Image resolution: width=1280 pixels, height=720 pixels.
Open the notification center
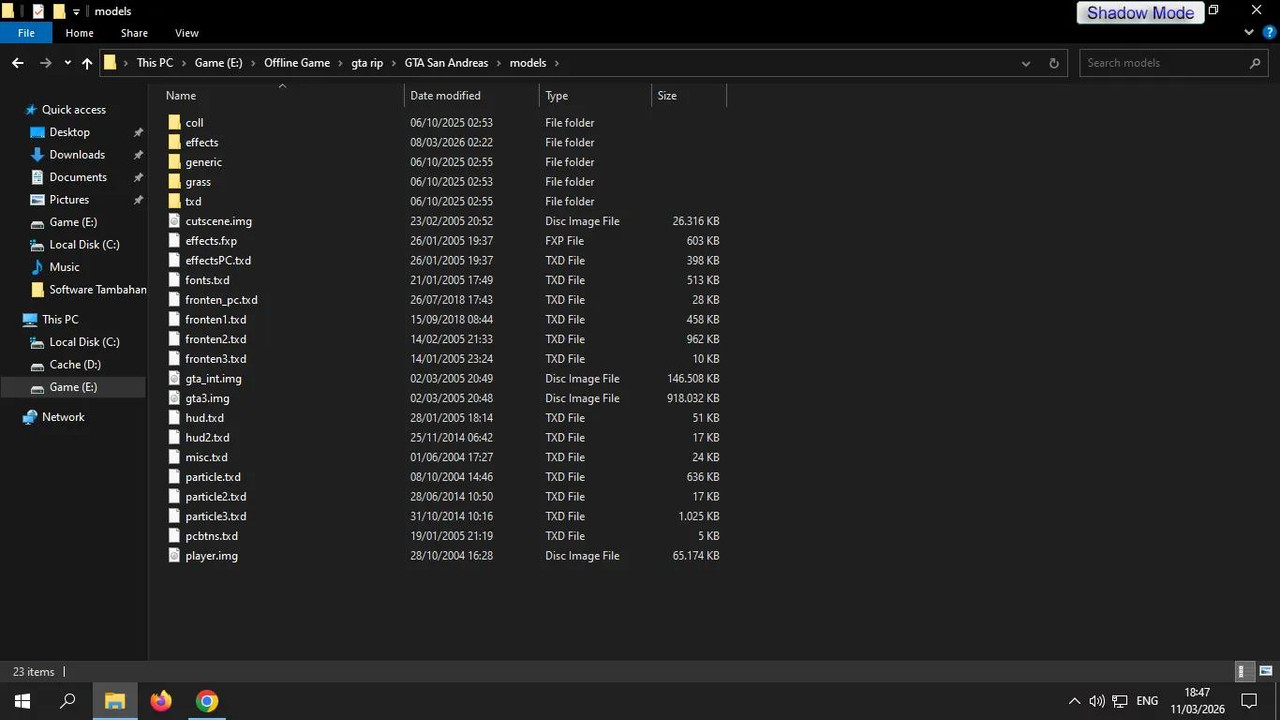1248,701
